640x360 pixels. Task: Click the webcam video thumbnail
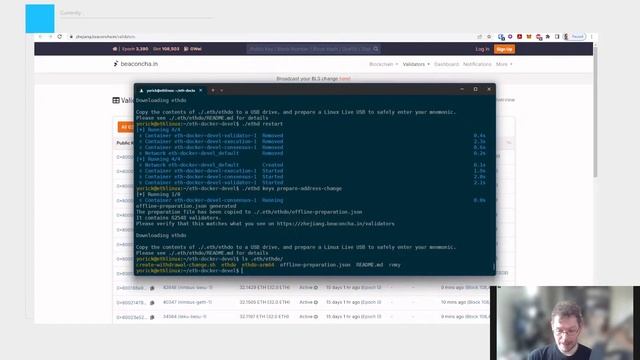point(565,323)
